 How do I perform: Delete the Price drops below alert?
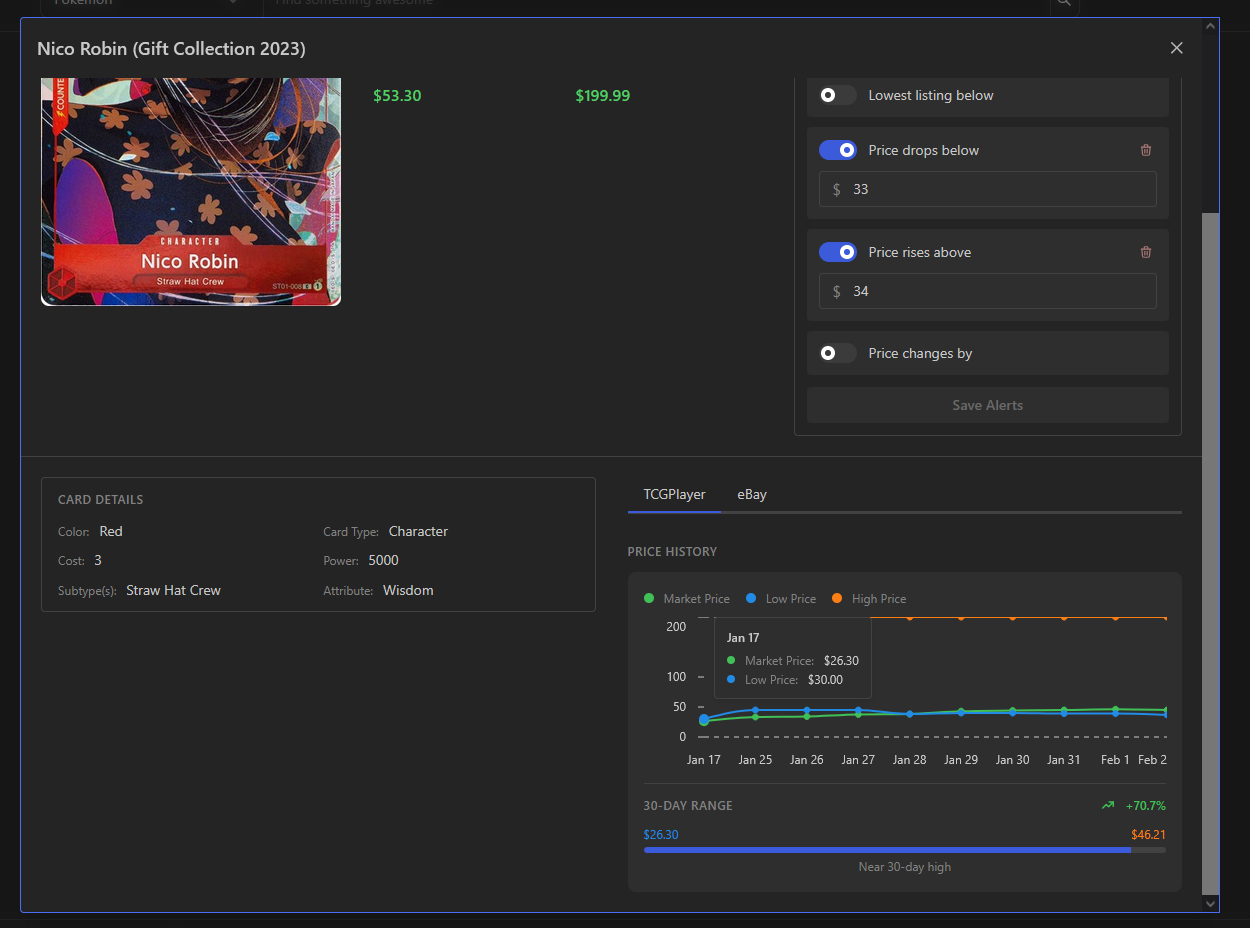coord(1146,150)
